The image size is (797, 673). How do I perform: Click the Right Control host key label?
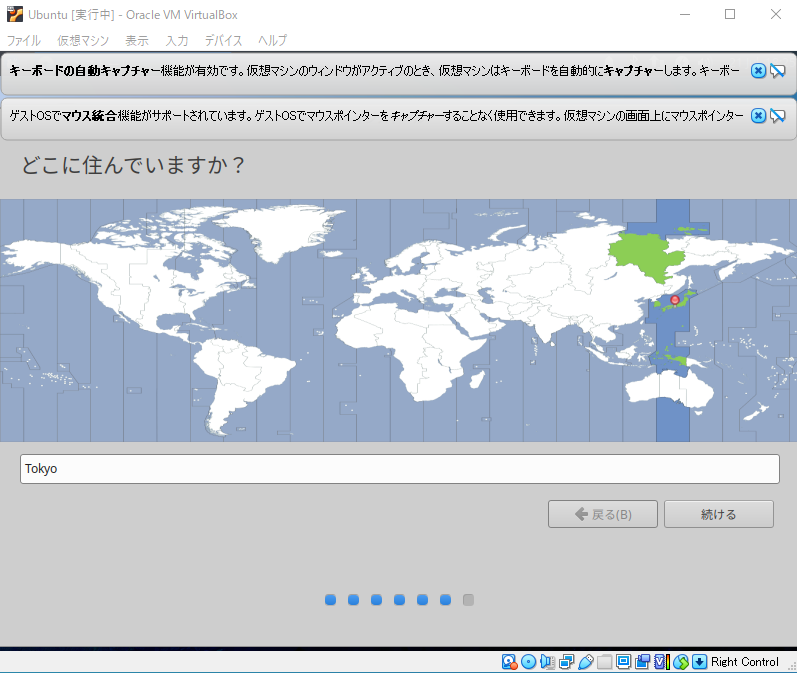[x=744, y=662]
